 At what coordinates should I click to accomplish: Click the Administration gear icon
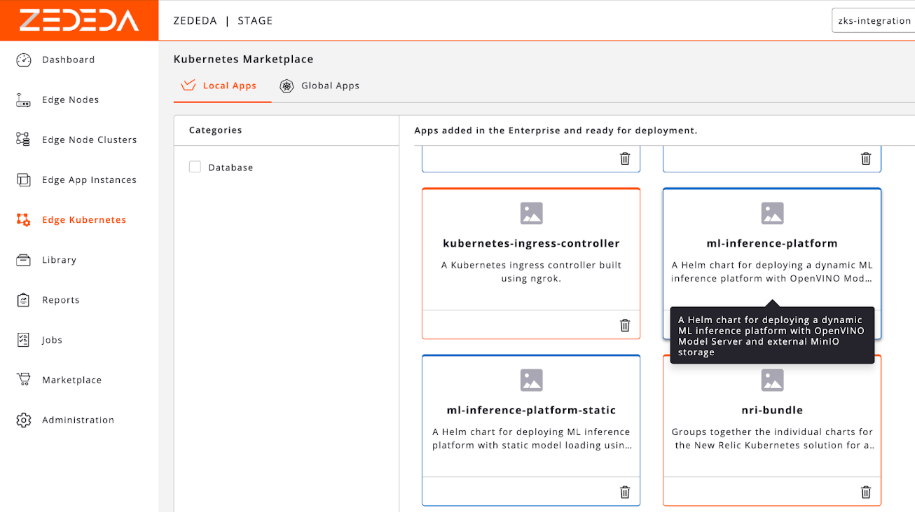(24, 420)
